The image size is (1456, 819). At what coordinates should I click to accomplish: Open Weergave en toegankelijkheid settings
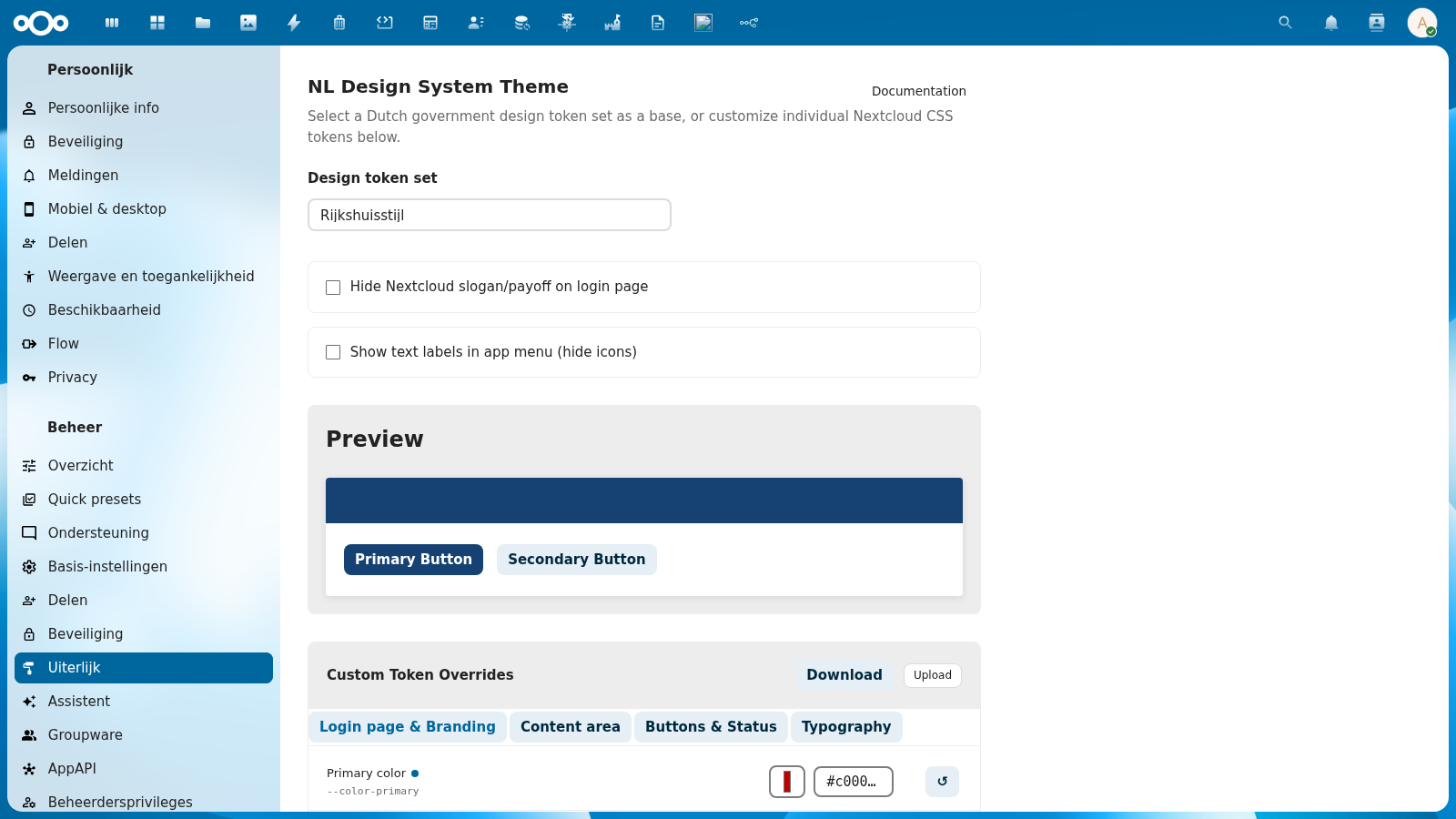144,277
